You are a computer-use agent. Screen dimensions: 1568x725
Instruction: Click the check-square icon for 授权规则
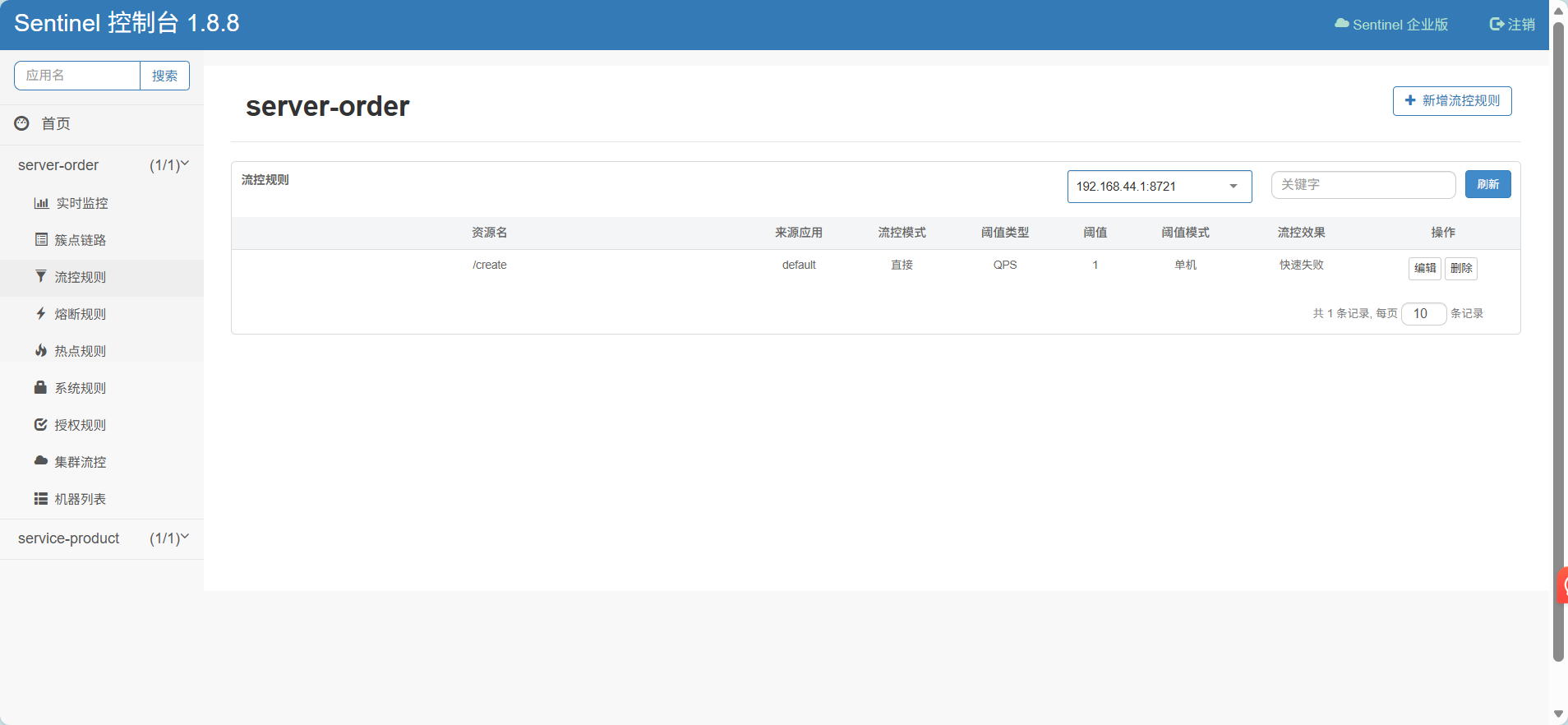click(x=40, y=424)
